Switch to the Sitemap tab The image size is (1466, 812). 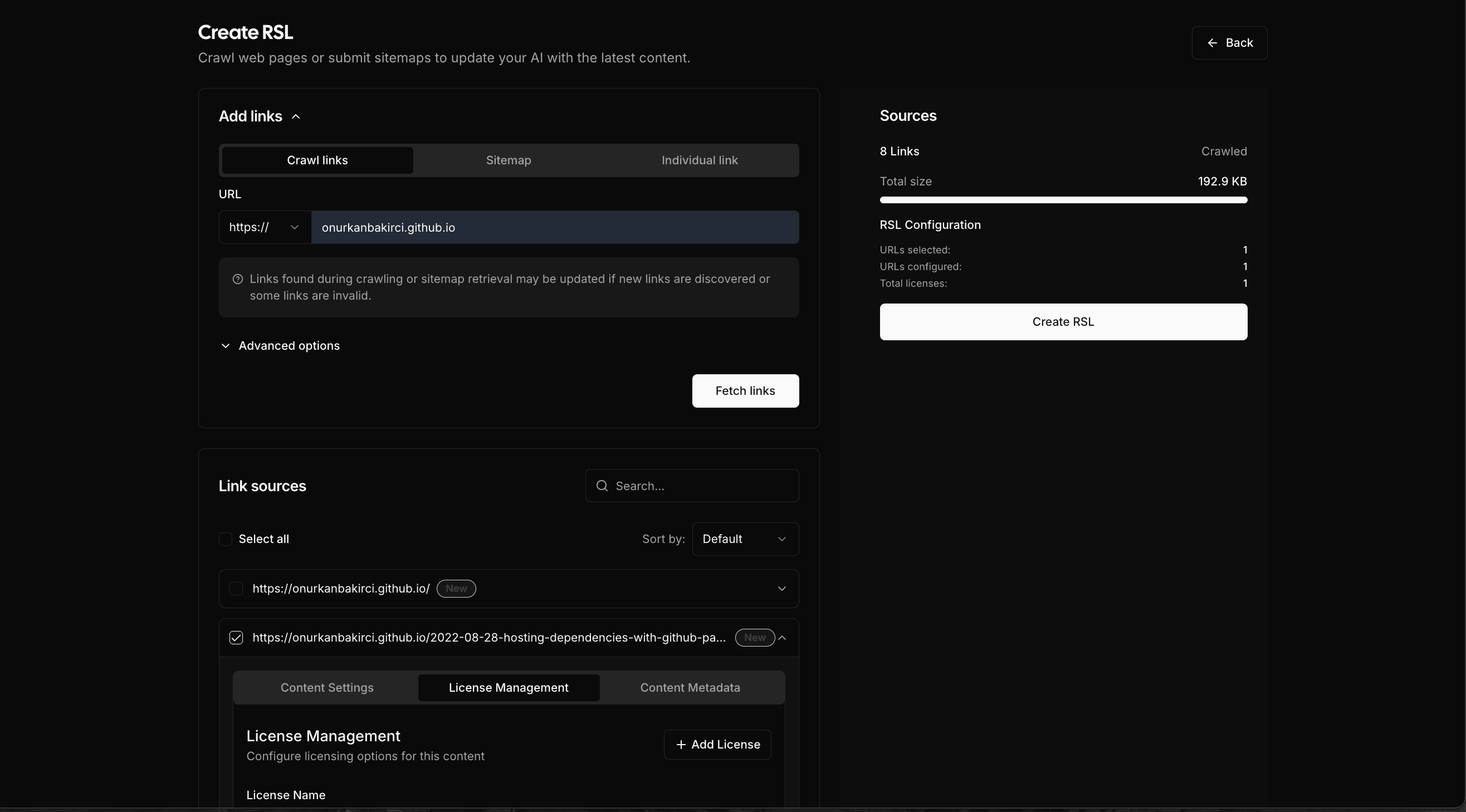tap(508, 160)
